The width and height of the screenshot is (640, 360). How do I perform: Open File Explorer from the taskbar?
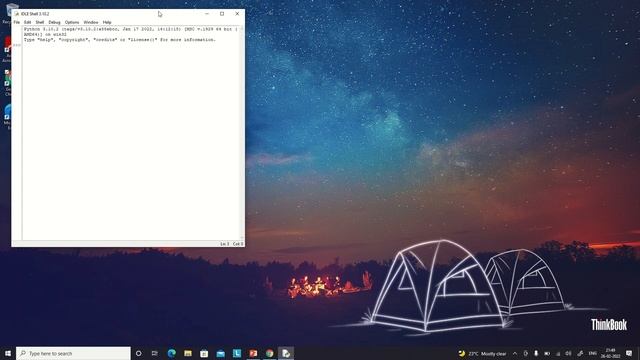pyautogui.click(x=188, y=353)
